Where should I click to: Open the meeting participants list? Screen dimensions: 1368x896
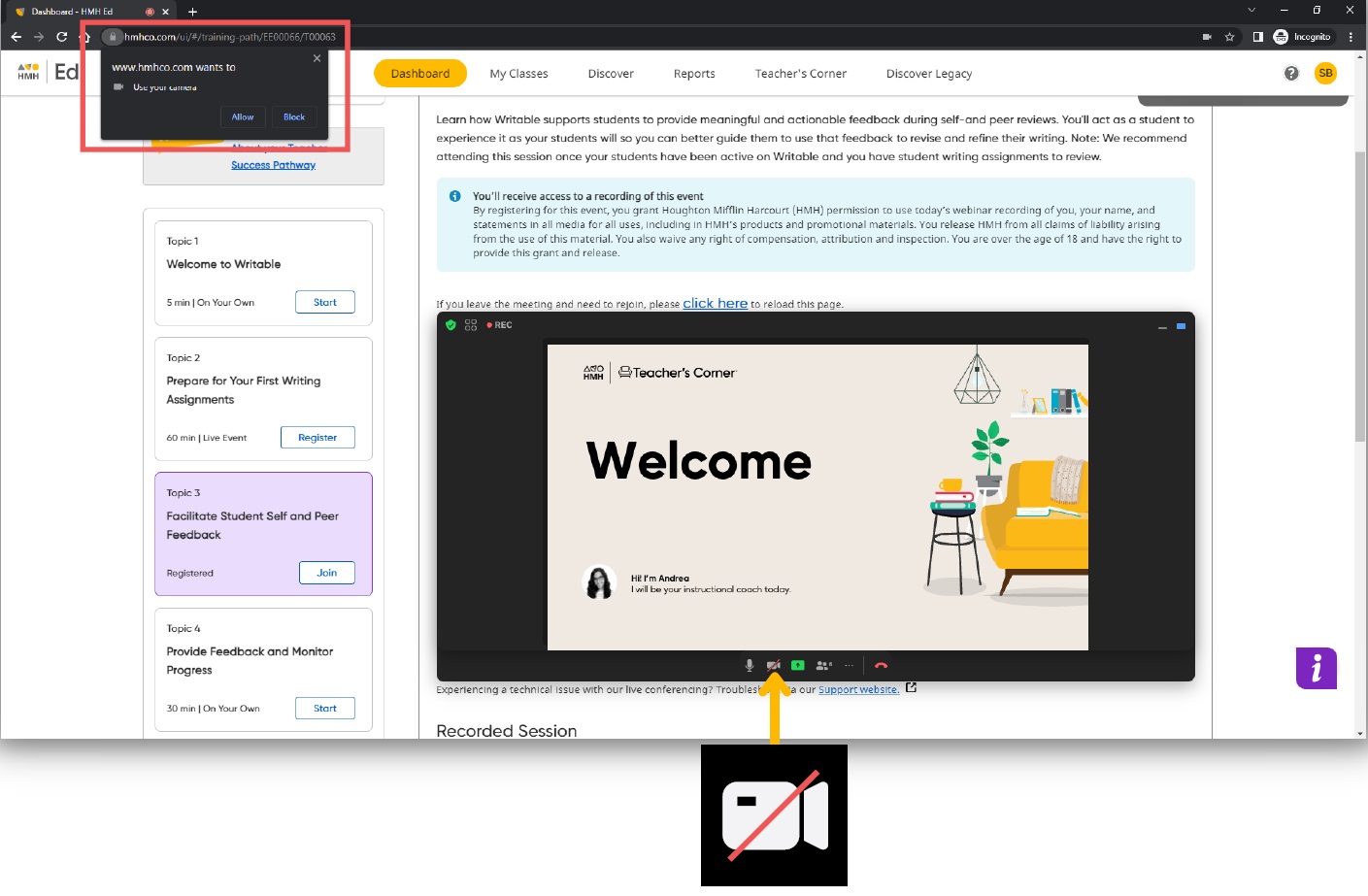(823, 666)
